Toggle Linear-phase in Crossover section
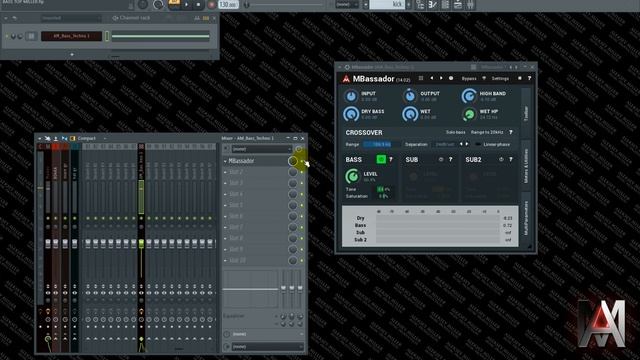Viewport: 640px width, 360px height. click(493, 144)
